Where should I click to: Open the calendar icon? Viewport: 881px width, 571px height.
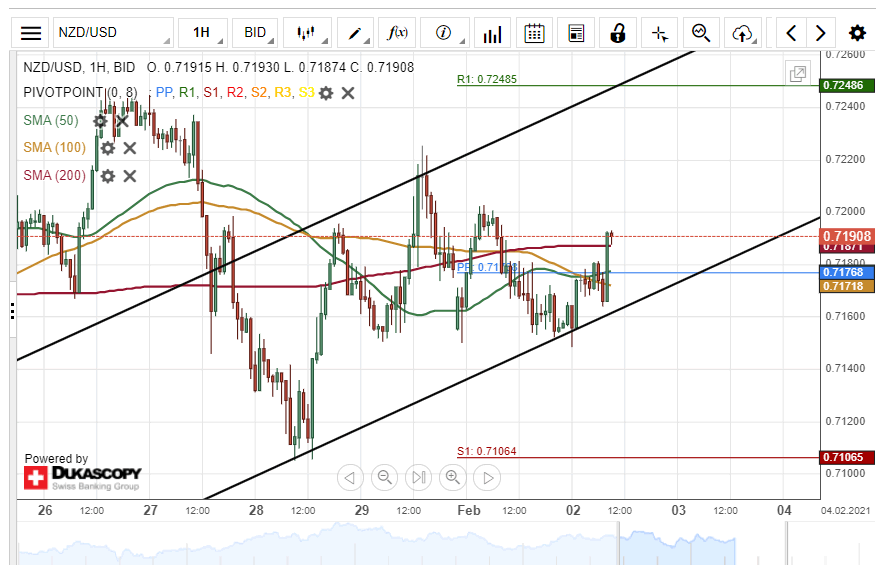click(534, 33)
